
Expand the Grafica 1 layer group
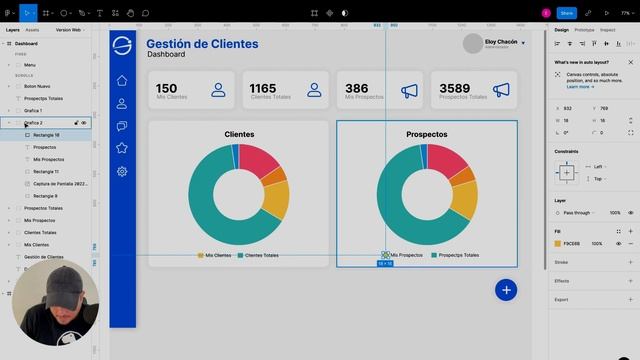coord(9,111)
